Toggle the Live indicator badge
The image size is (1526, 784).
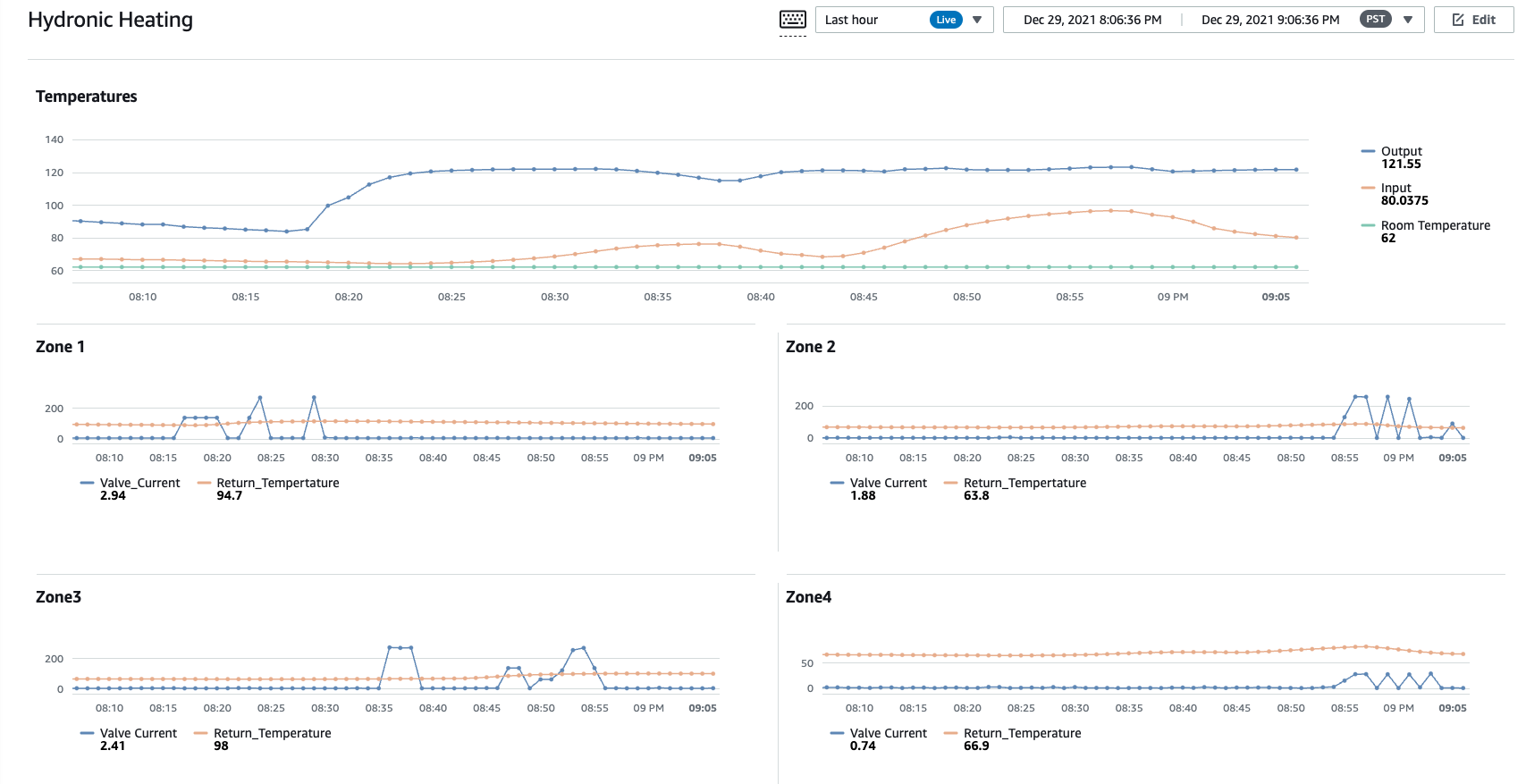(946, 20)
